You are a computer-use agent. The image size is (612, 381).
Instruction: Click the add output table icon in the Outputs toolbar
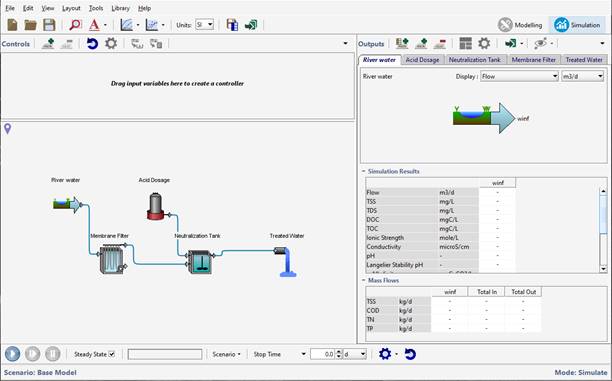pos(402,44)
